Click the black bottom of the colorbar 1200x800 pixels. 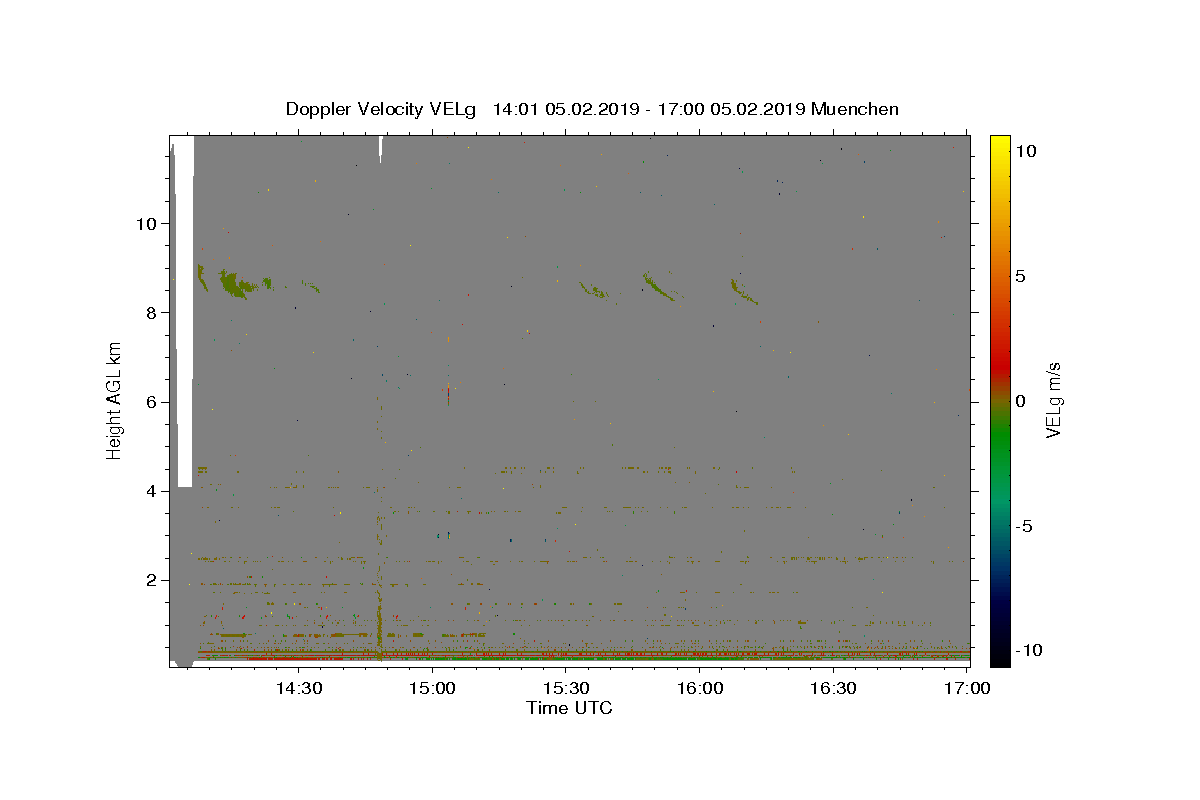point(1000,655)
